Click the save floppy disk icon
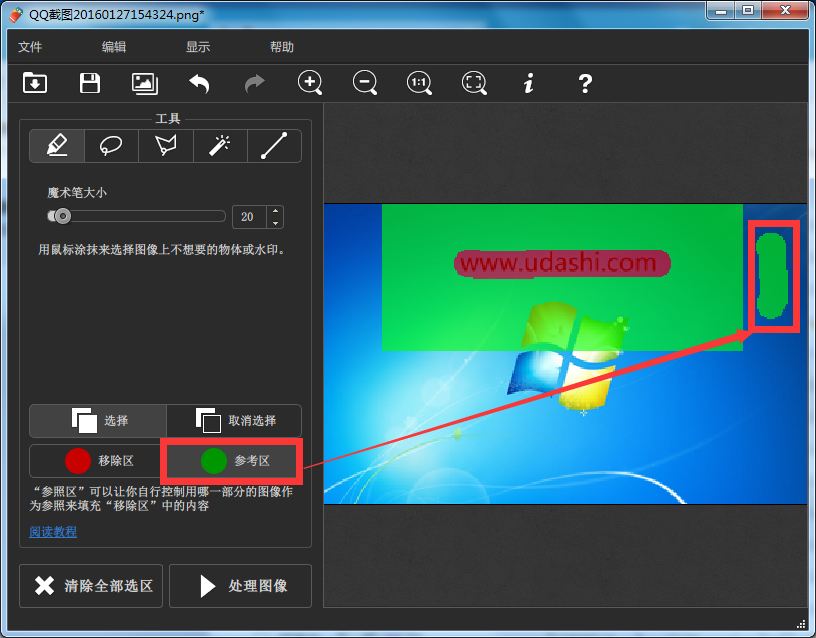Image resolution: width=816 pixels, height=638 pixels. 90,83
